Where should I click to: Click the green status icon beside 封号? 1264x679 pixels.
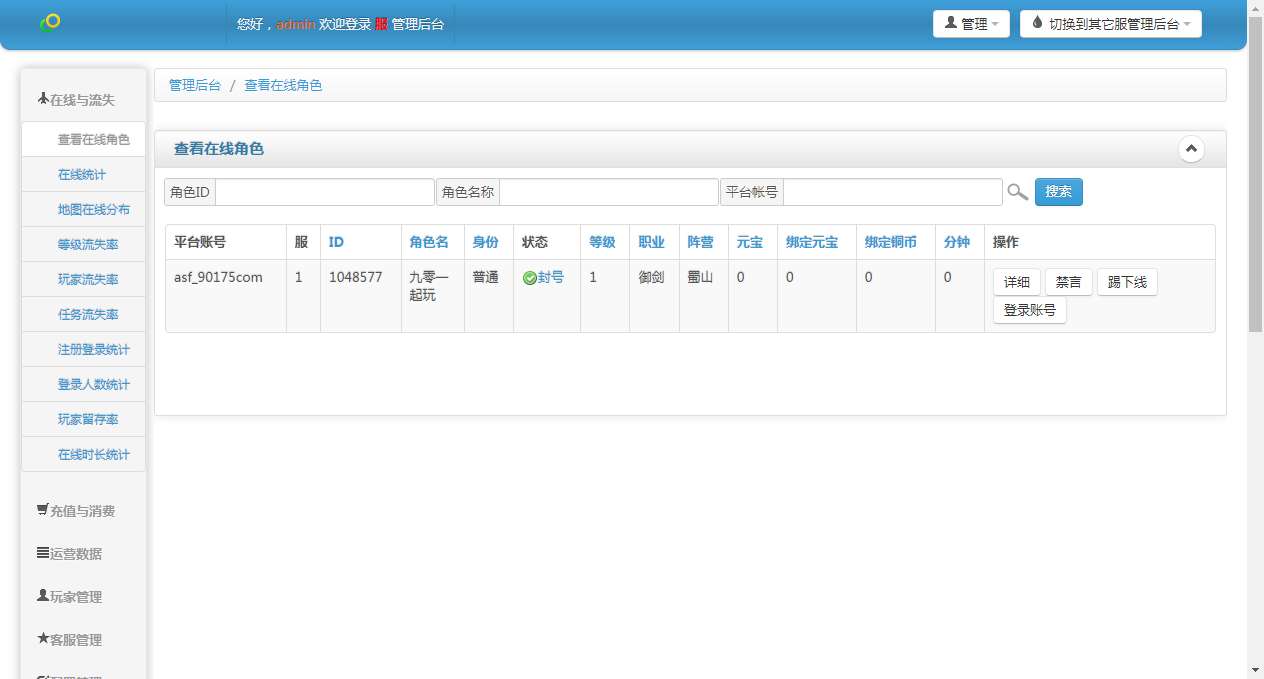[x=531, y=277]
